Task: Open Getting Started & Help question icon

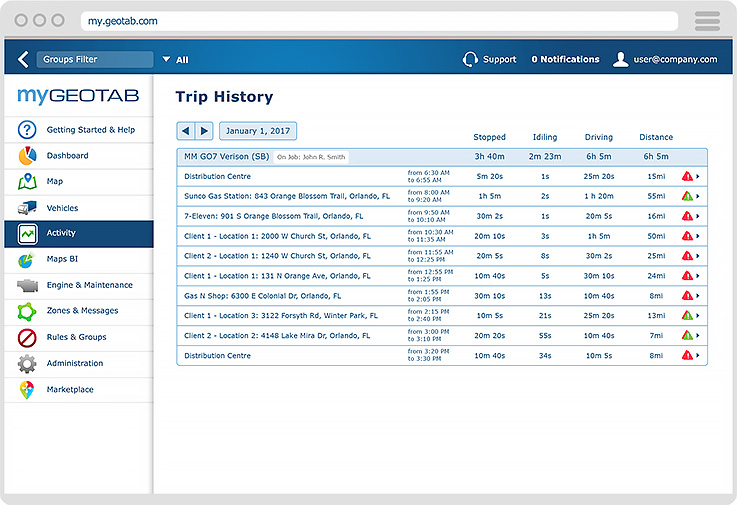Action: pos(27,129)
